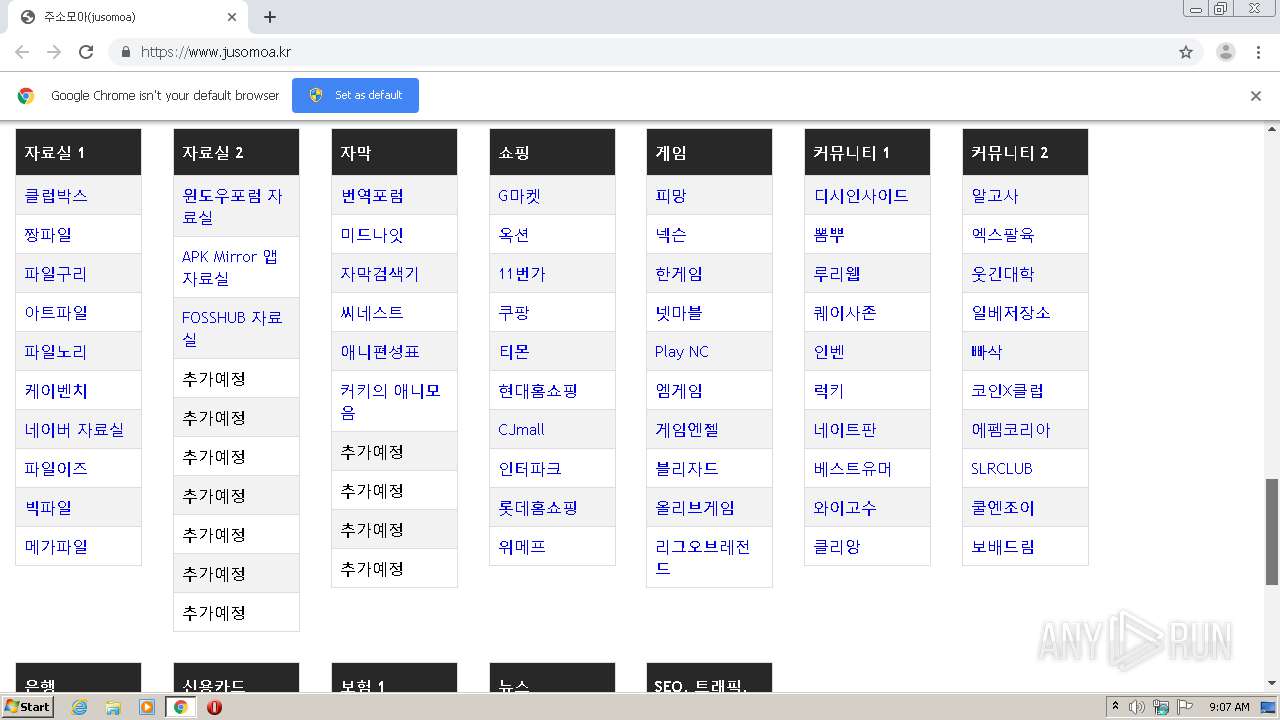
Task: Visit the 메가파일 link
Action: (x=56, y=547)
